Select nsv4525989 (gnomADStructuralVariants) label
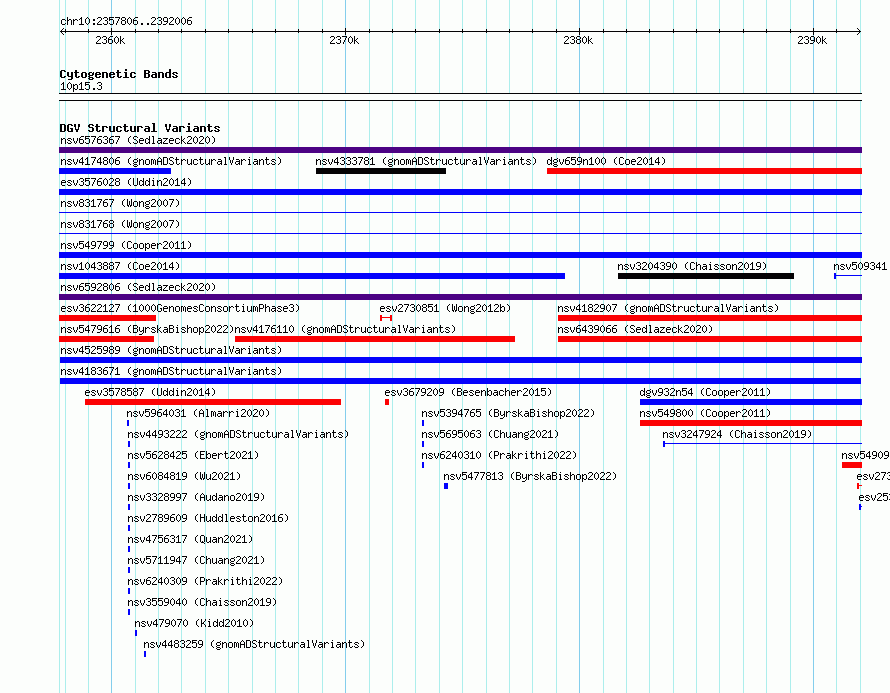This screenshot has height=693, width=890. click(171, 350)
